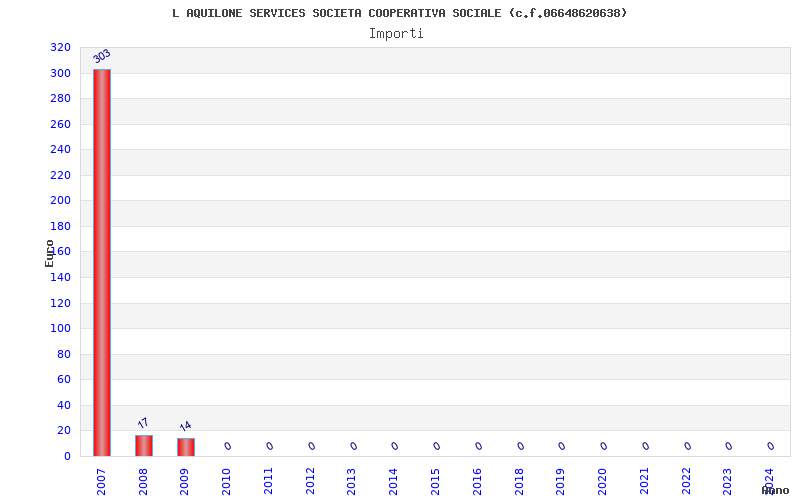Click the 120 y-axis tick label
Viewport: 800px width, 500px height.
click(60, 304)
